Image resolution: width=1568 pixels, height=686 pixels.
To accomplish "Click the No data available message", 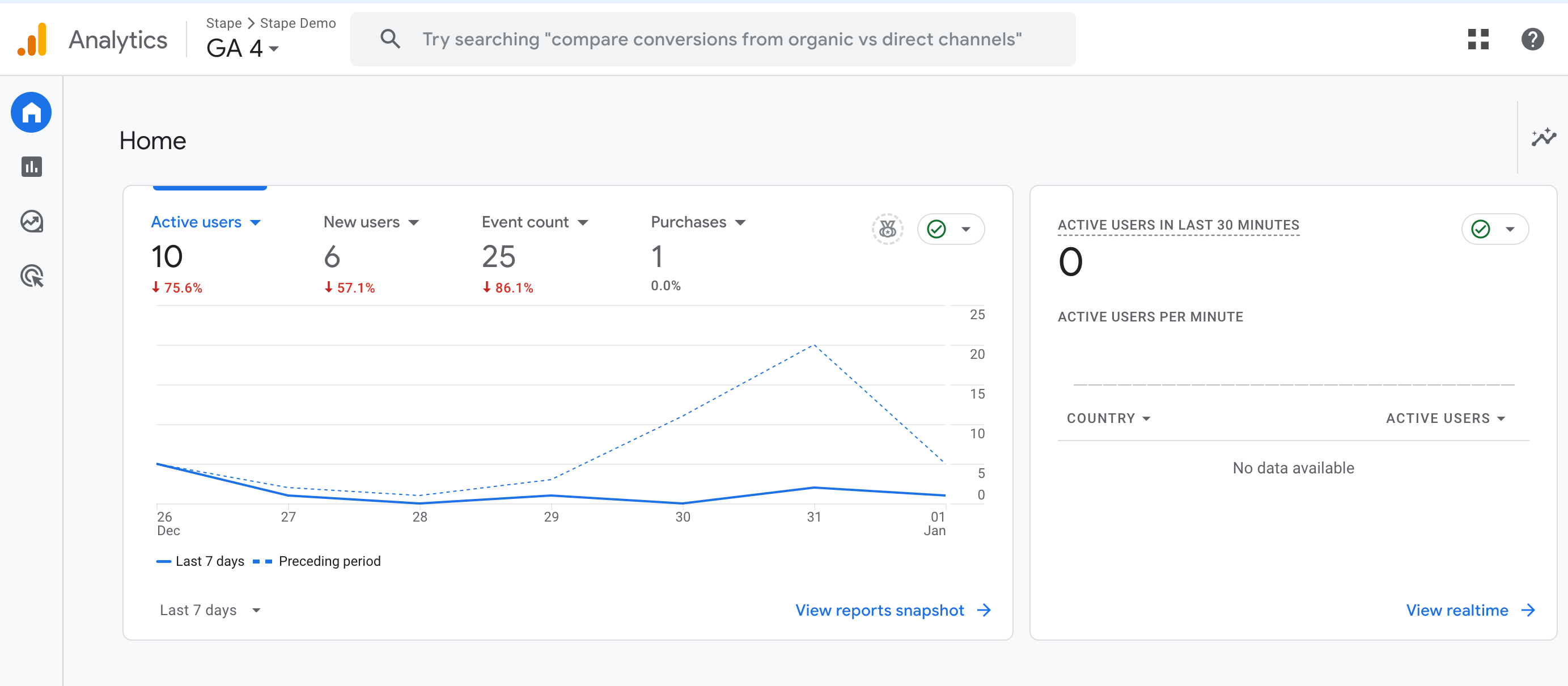I will point(1293,468).
